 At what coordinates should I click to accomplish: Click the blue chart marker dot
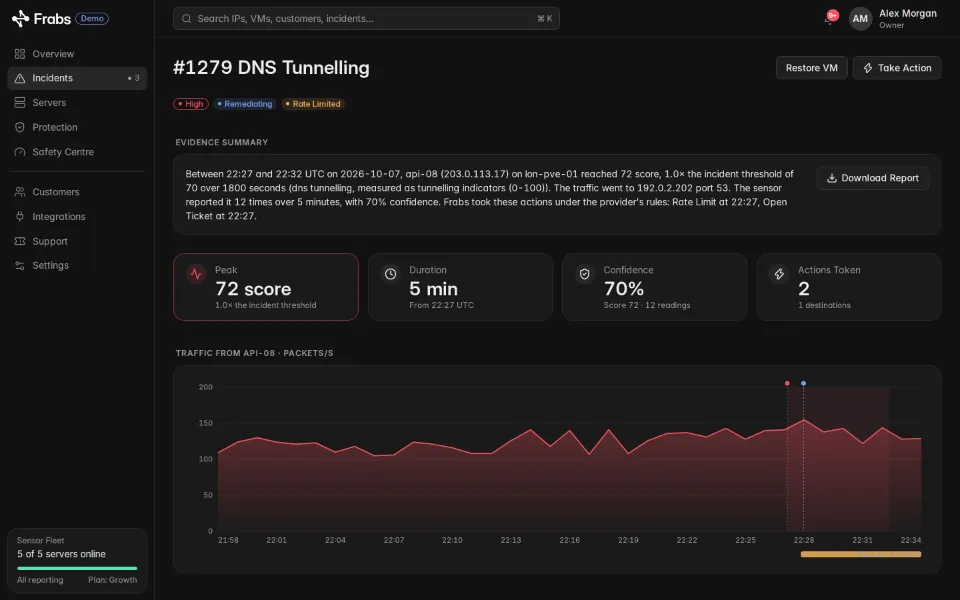pyautogui.click(x=803, y=383)
